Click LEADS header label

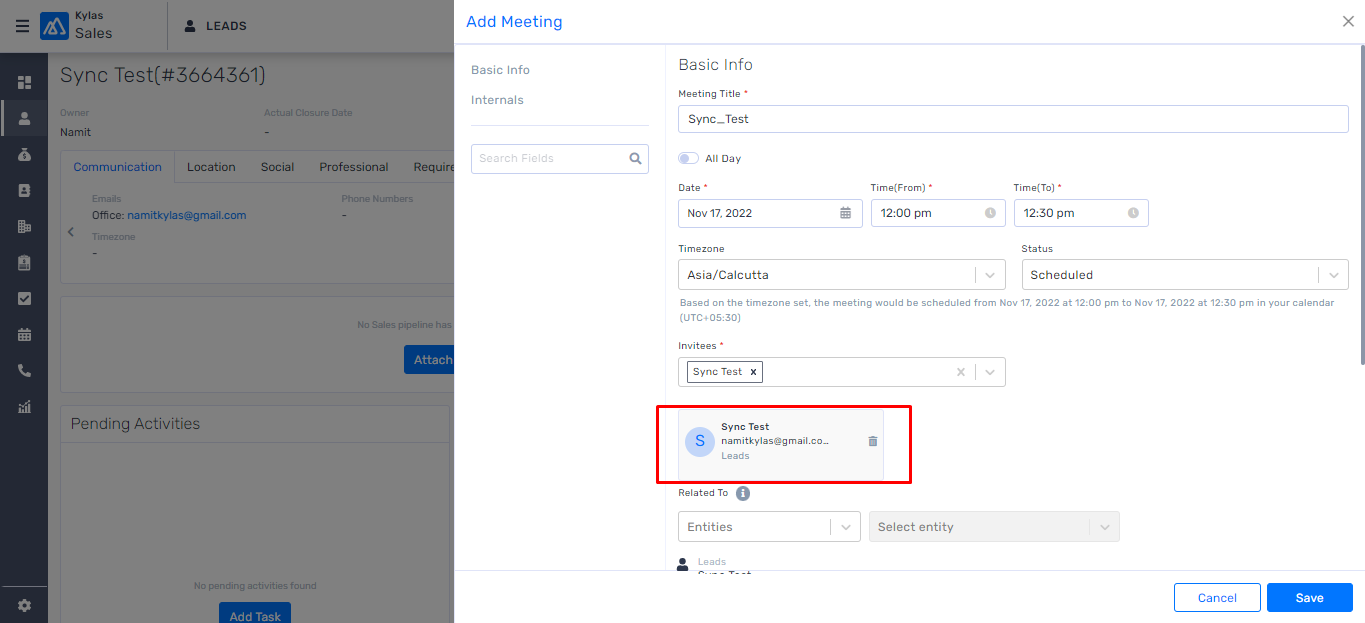point(226,26)
